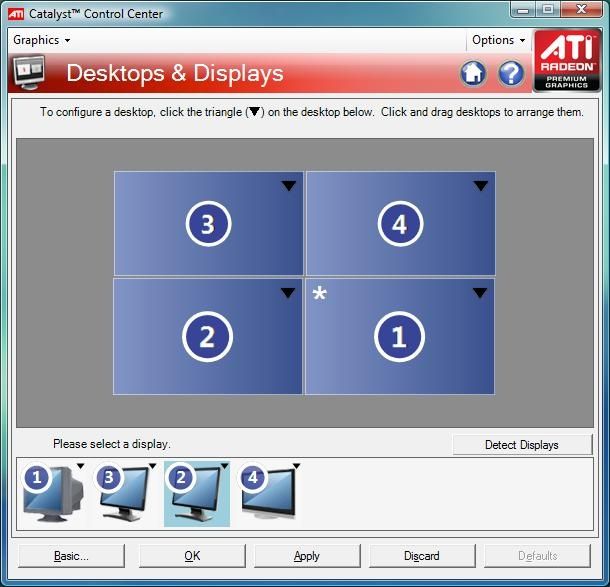Expand the triangle on desktop 1
This screenshot has height=587, width=610.
pos(480,293)
